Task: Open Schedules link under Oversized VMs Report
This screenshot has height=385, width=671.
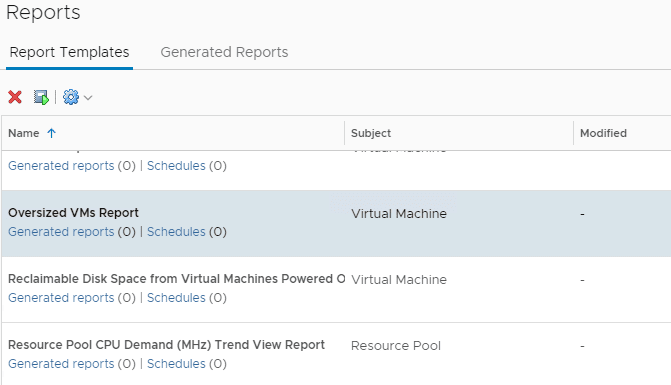Action: tap(176, 232)
